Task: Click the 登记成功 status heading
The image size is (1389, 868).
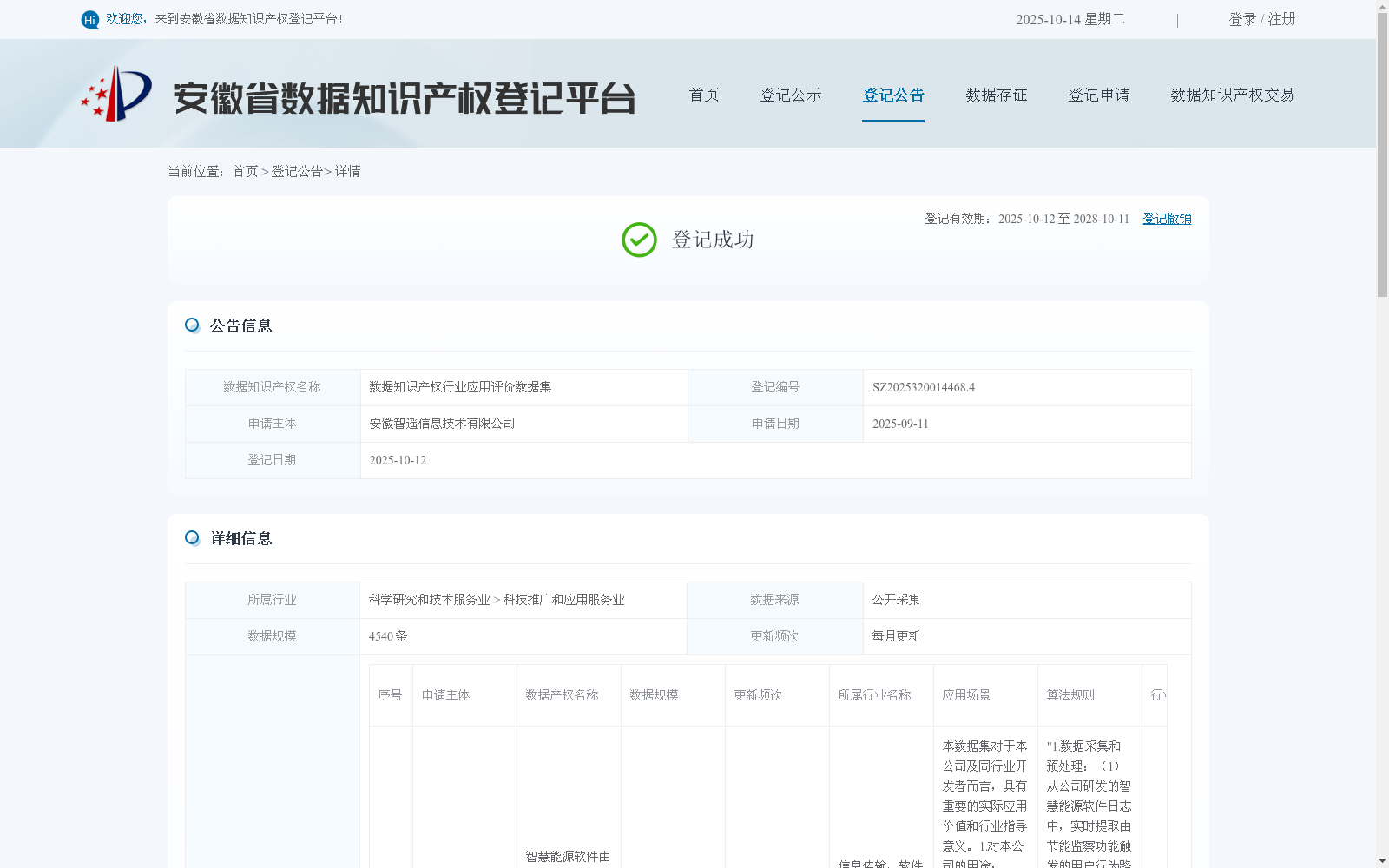Action: (x=713, y=240)
